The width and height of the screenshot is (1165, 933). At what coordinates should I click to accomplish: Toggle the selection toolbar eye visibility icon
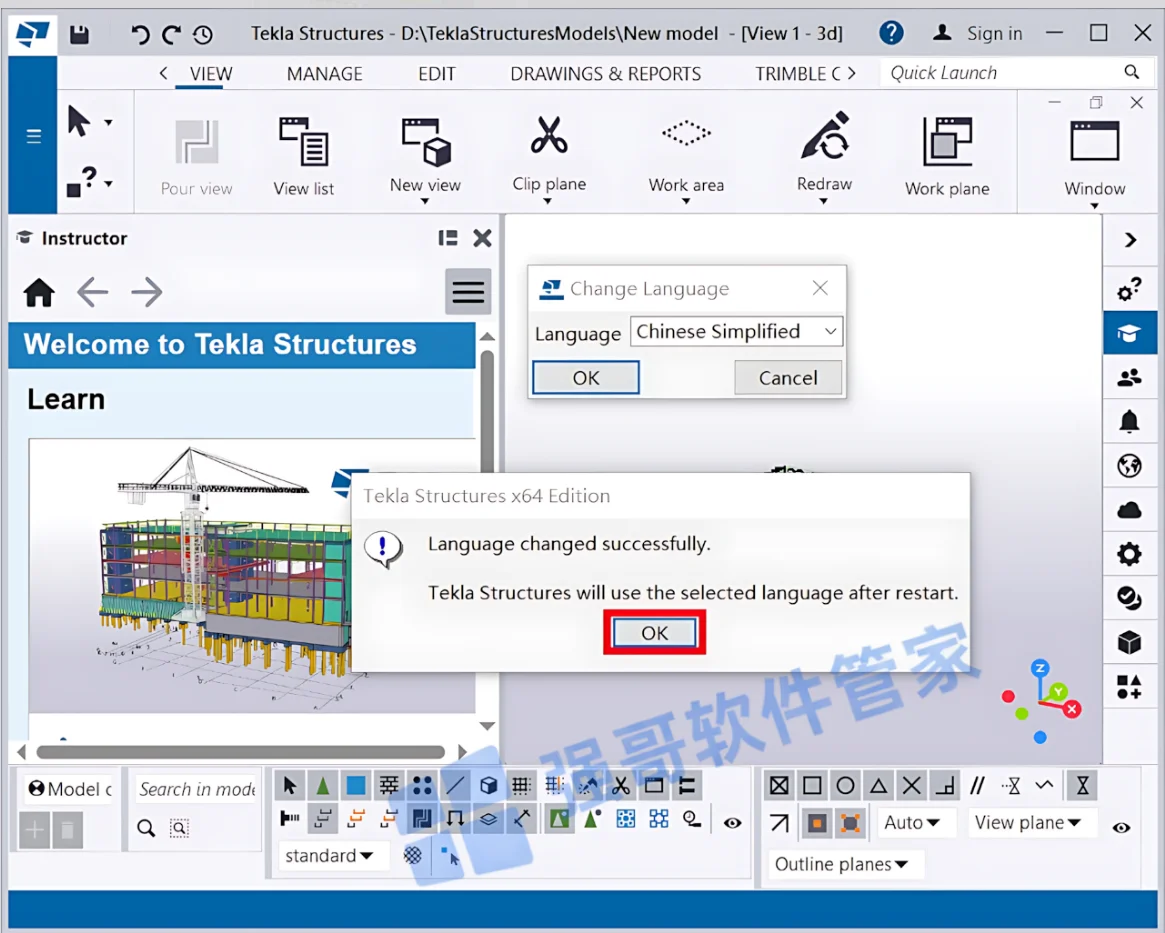tap(733, 822)
